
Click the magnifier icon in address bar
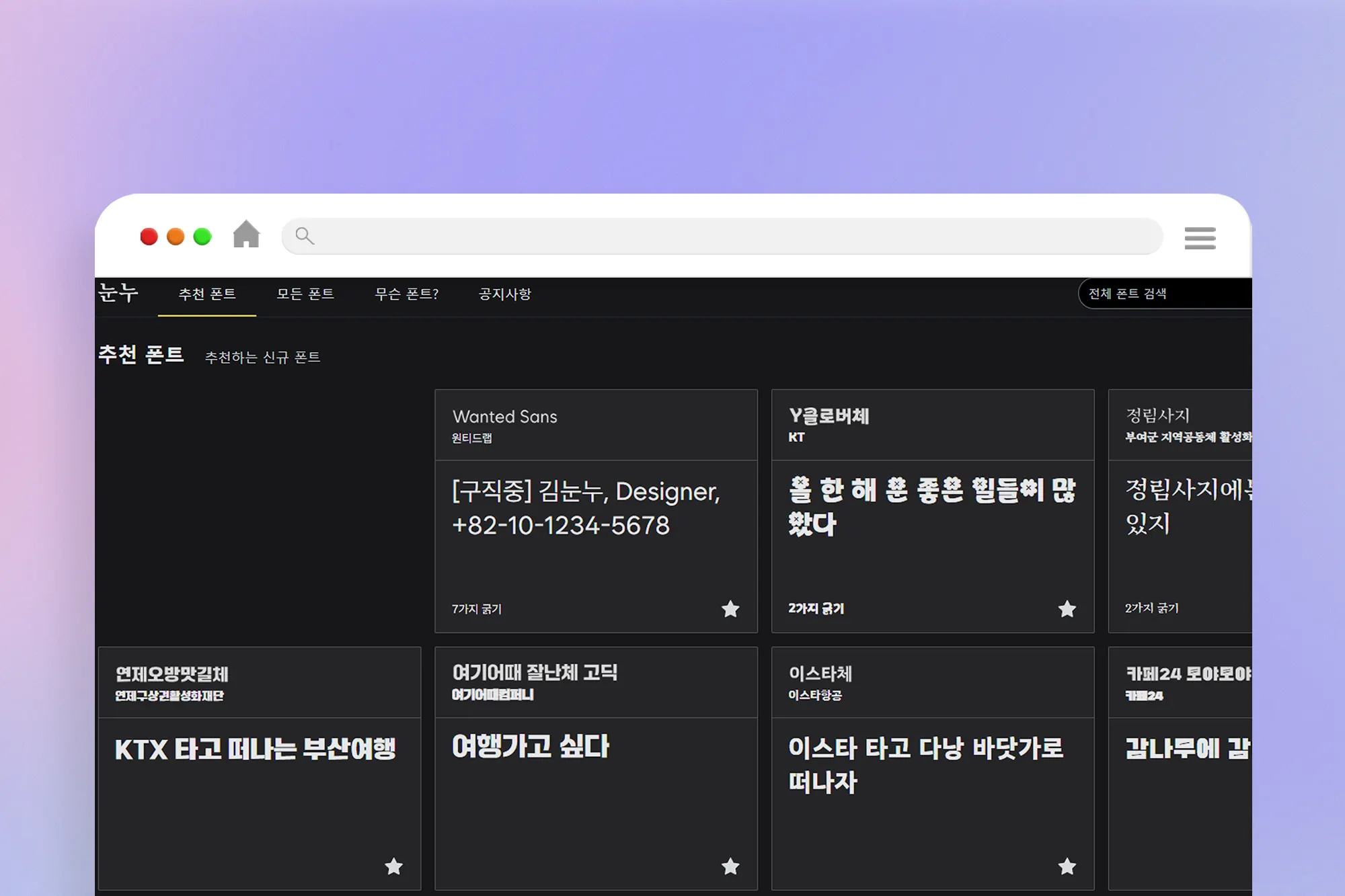305,236
